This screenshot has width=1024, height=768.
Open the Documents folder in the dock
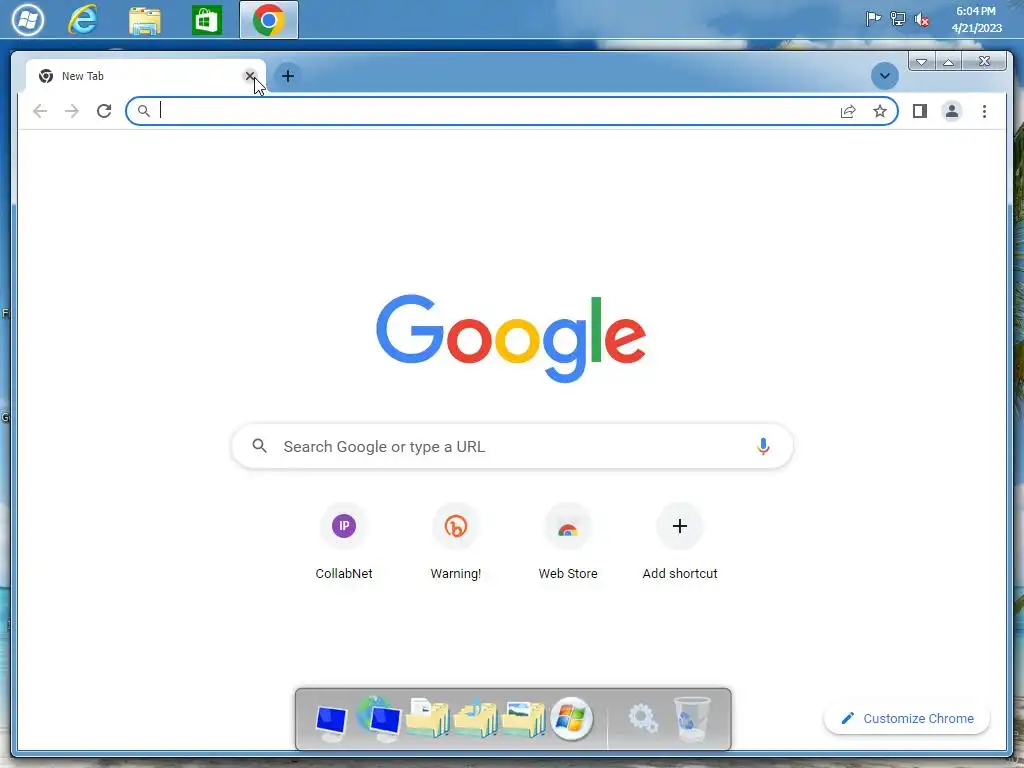[x=428, y=718]
